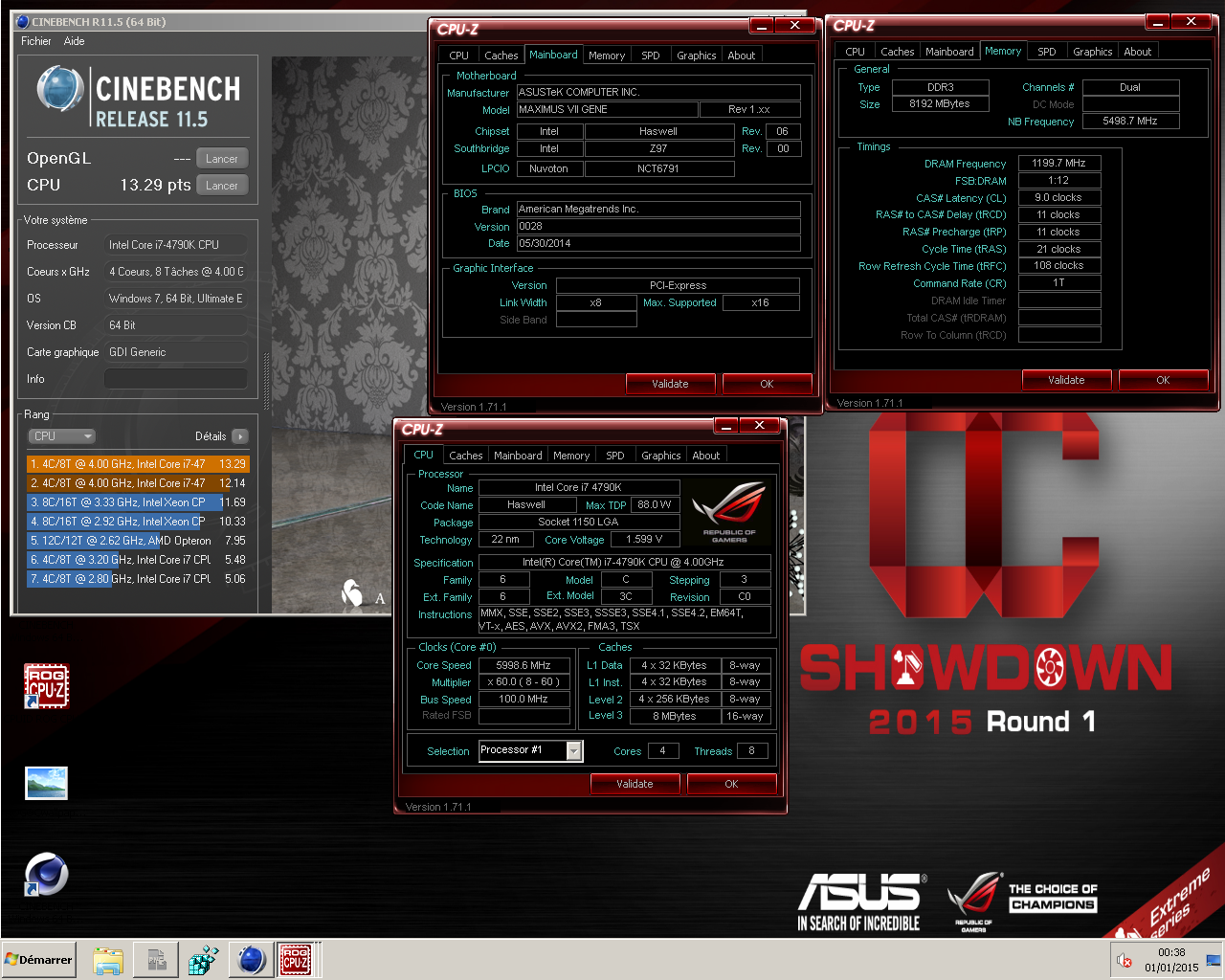
Task: Open Windows Explorer from the taskbar
Action: [x=108, y=960]
